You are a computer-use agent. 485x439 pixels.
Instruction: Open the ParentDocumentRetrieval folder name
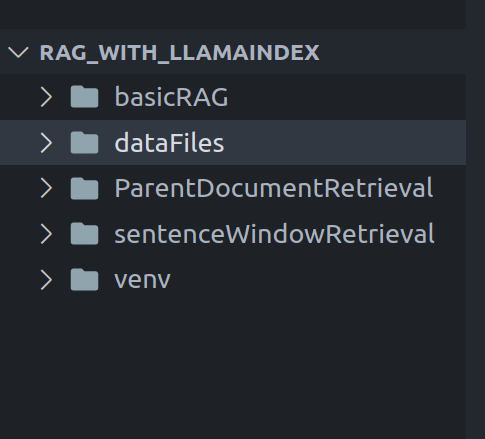(x=274, y=188)
